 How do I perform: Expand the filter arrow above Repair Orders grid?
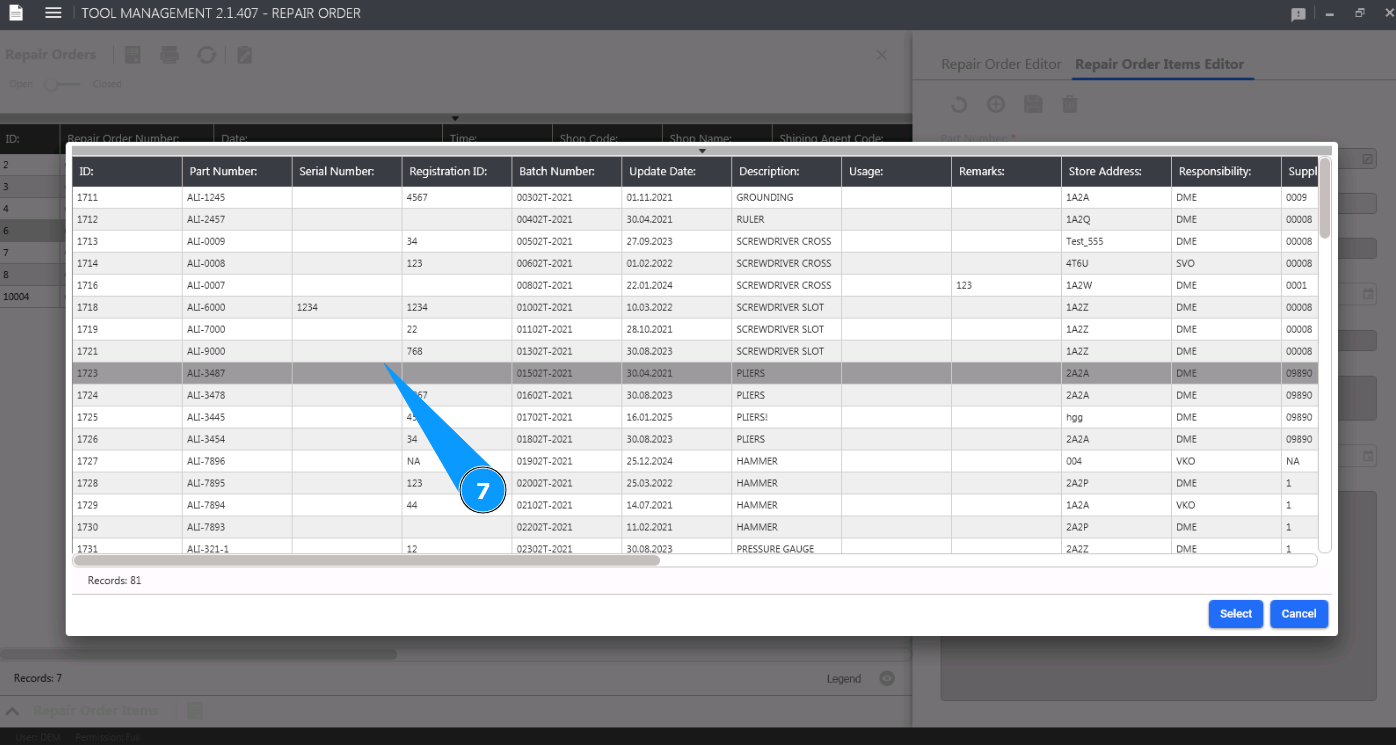(x=455, y=119)
